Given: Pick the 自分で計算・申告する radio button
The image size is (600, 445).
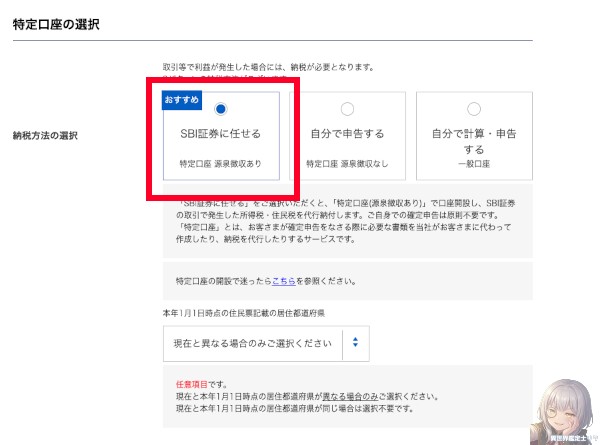Looking at the screenshot, I should [473, 108].
